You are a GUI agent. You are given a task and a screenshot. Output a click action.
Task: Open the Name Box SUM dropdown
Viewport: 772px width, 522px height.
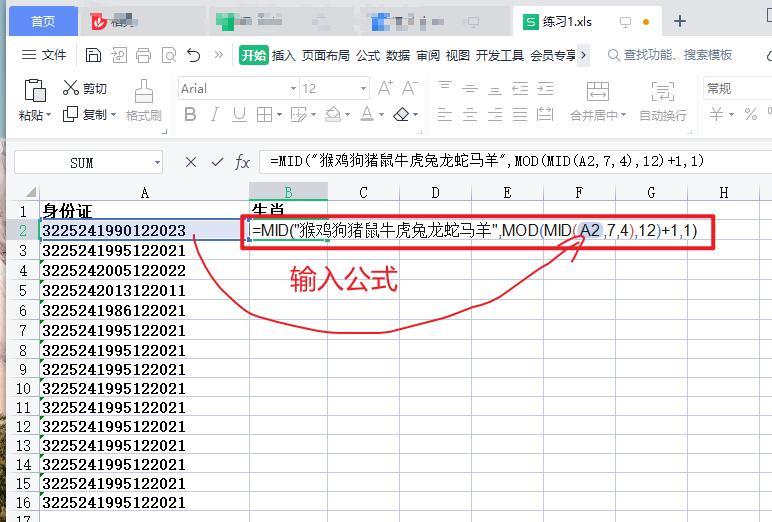point(157,163)
